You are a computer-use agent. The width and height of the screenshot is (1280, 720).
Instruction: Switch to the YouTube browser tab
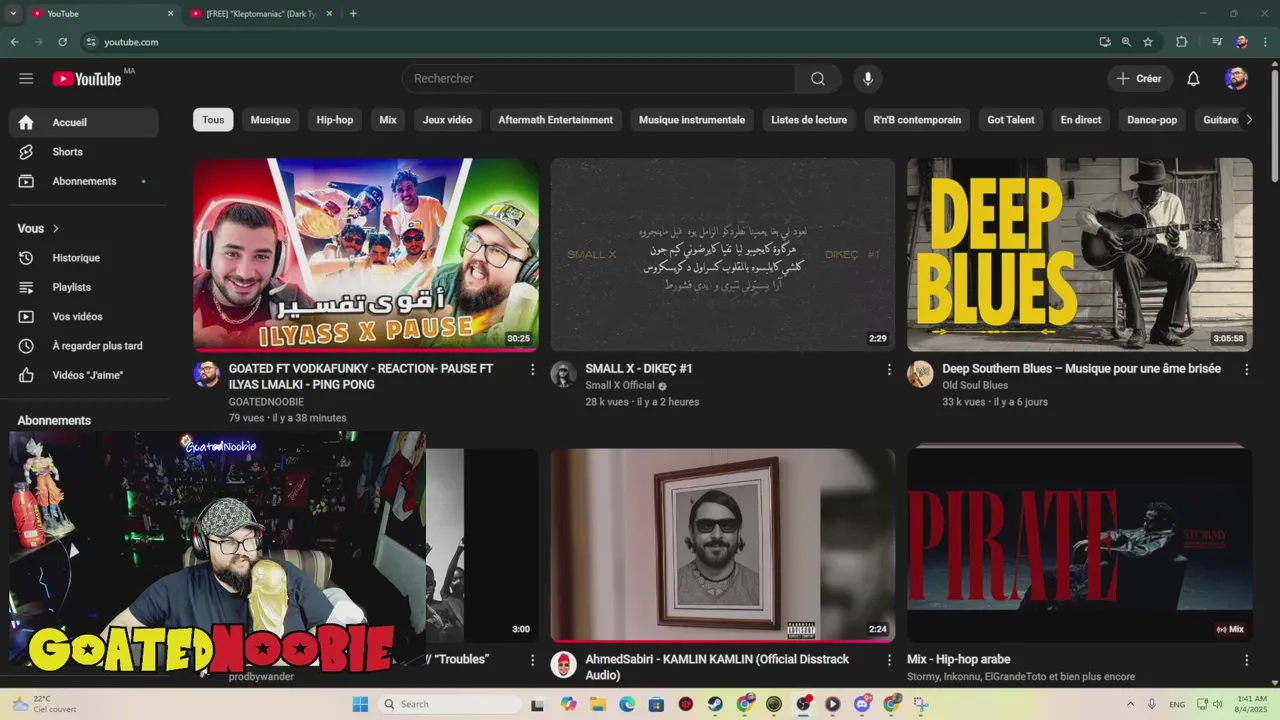tap(100, 13)
